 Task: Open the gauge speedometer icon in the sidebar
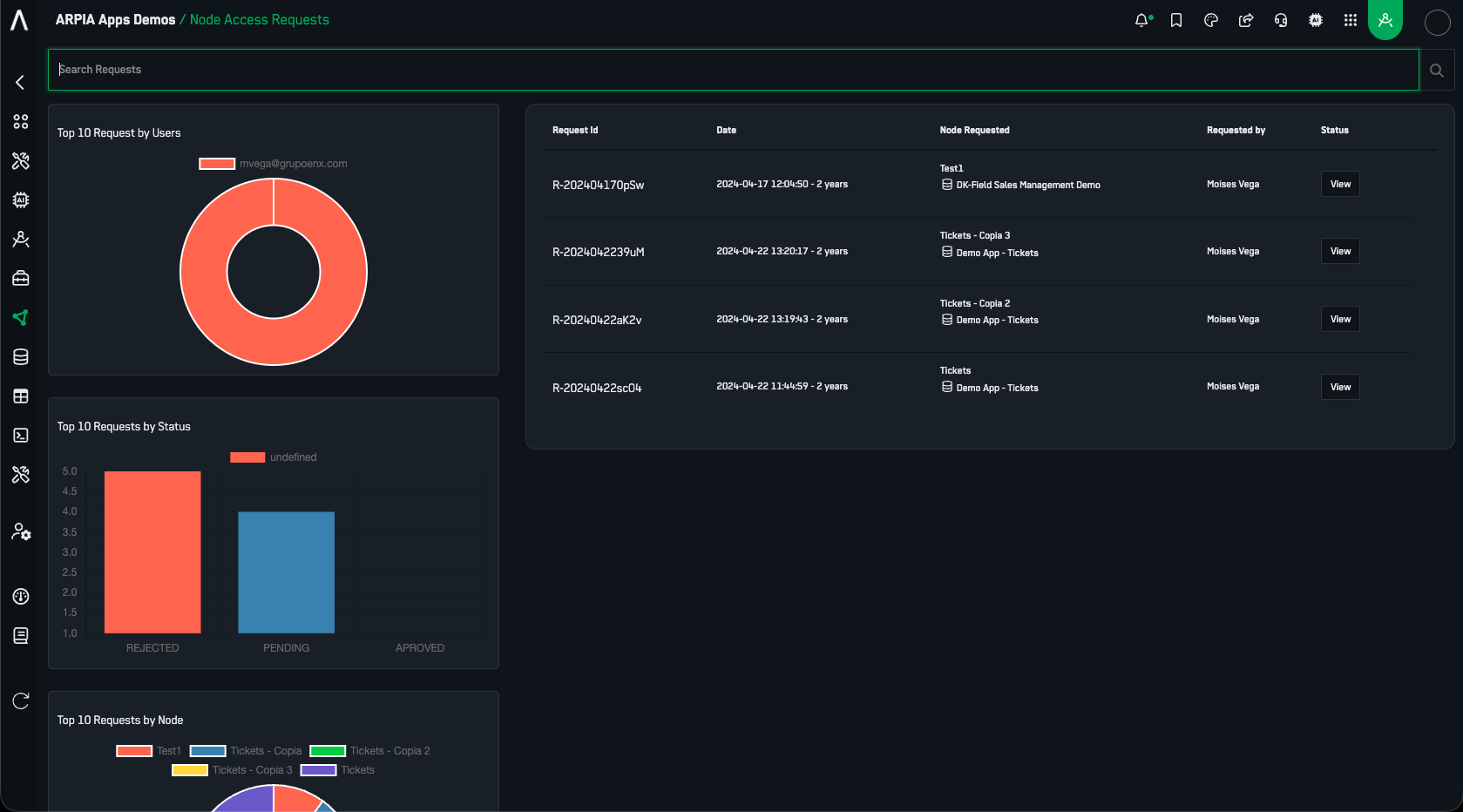tap(21, 597)
